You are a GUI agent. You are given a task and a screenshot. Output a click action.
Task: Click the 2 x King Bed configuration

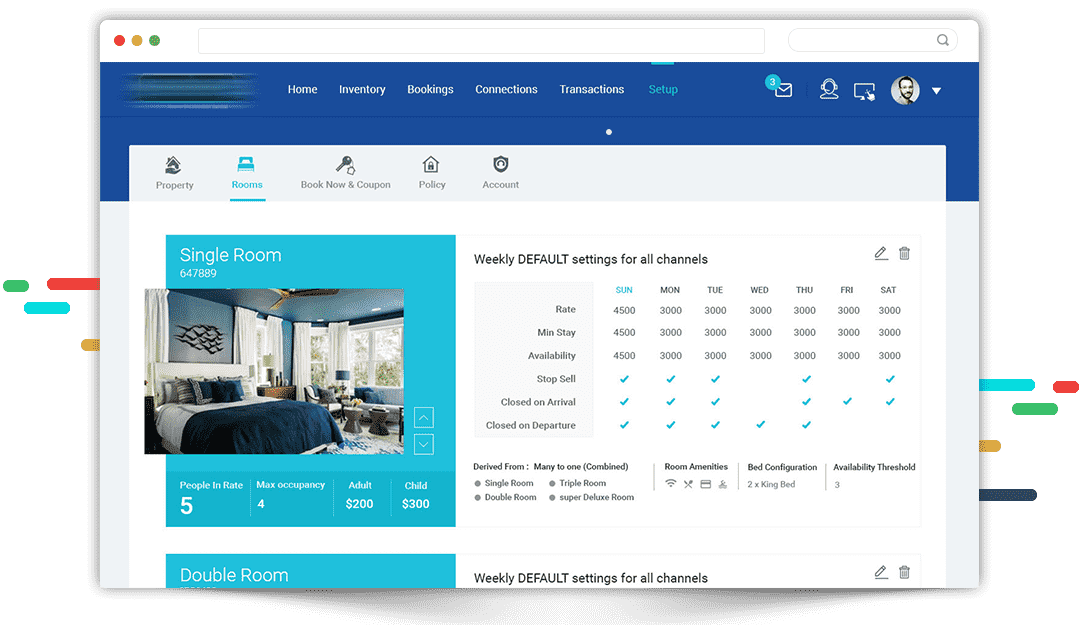click(x=771, y=484)
